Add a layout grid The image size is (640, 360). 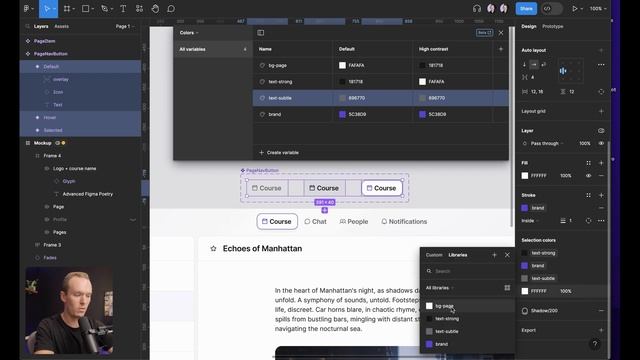tap(601, 111)
